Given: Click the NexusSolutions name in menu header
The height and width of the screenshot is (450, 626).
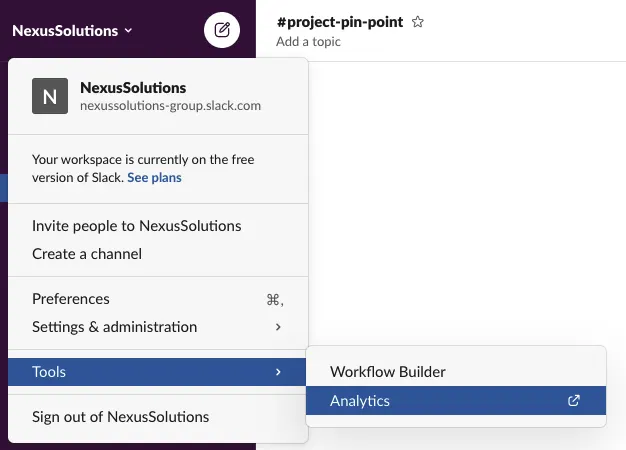Looking at the screenshot, I should click(x=133, y=88).
